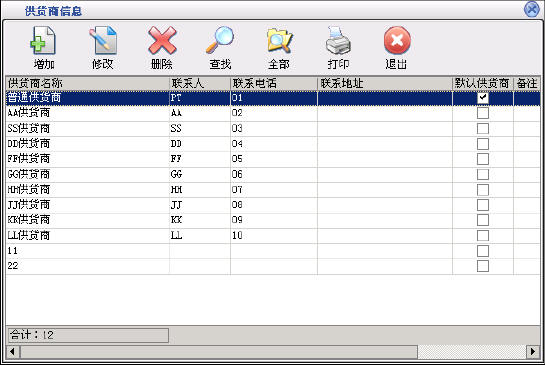
Task: Click the horizontal scrollbar left arrow
Action: 13,352
